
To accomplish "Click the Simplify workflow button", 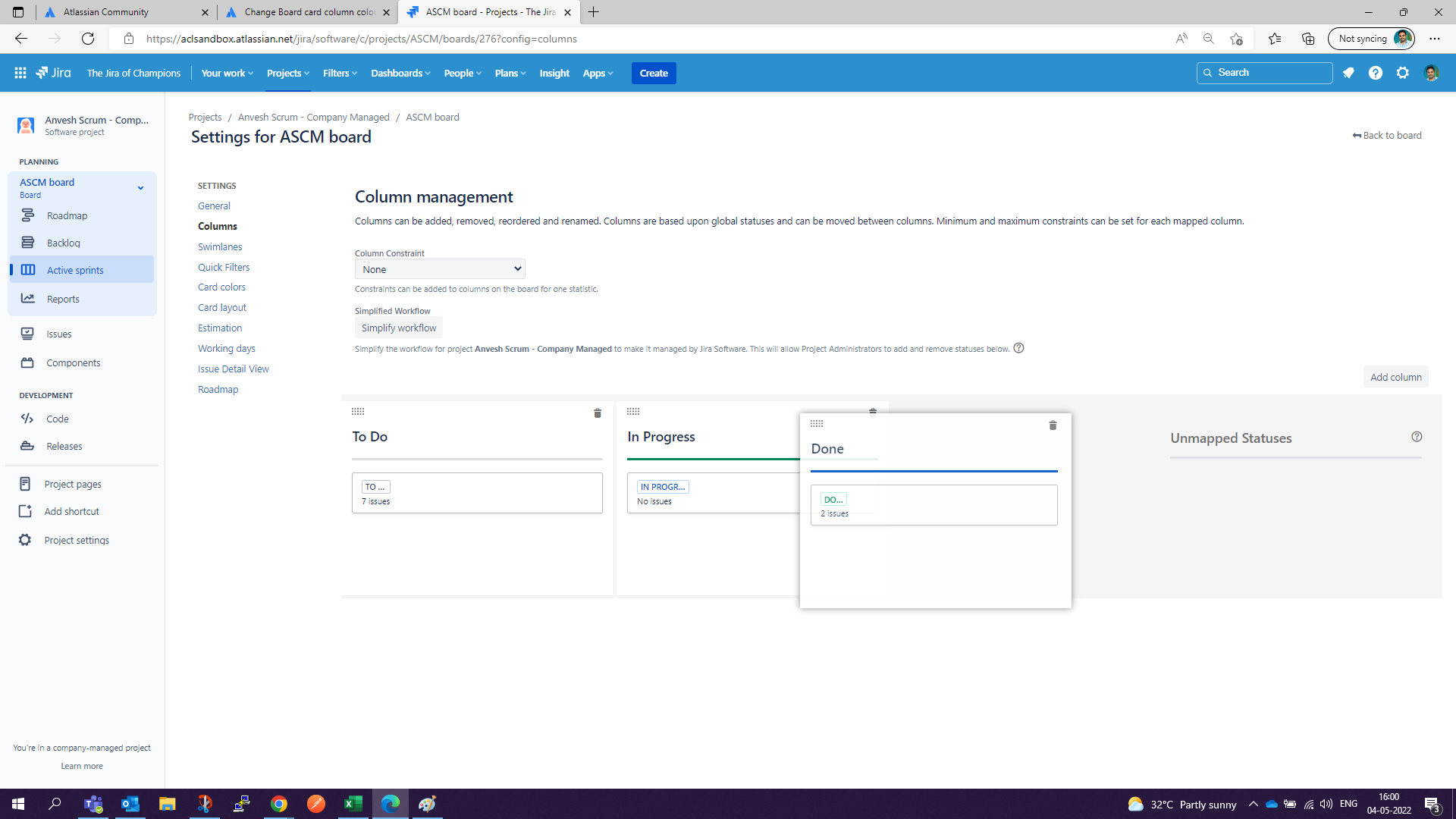I will pyautogui.click(x=399, y=328).
